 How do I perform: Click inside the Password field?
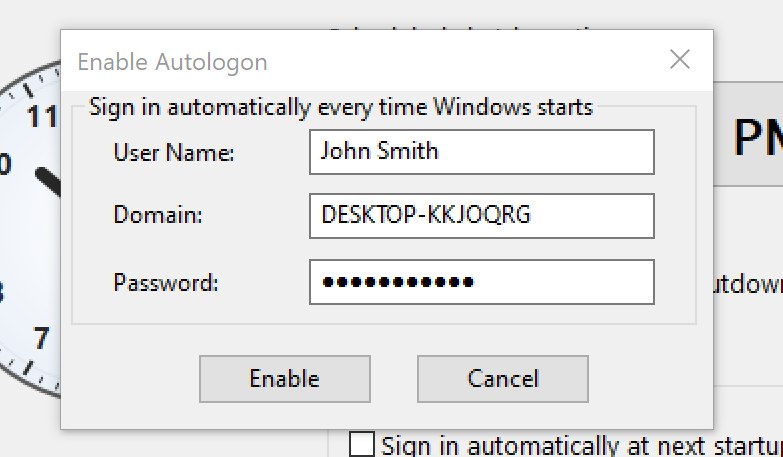(482, 282)
